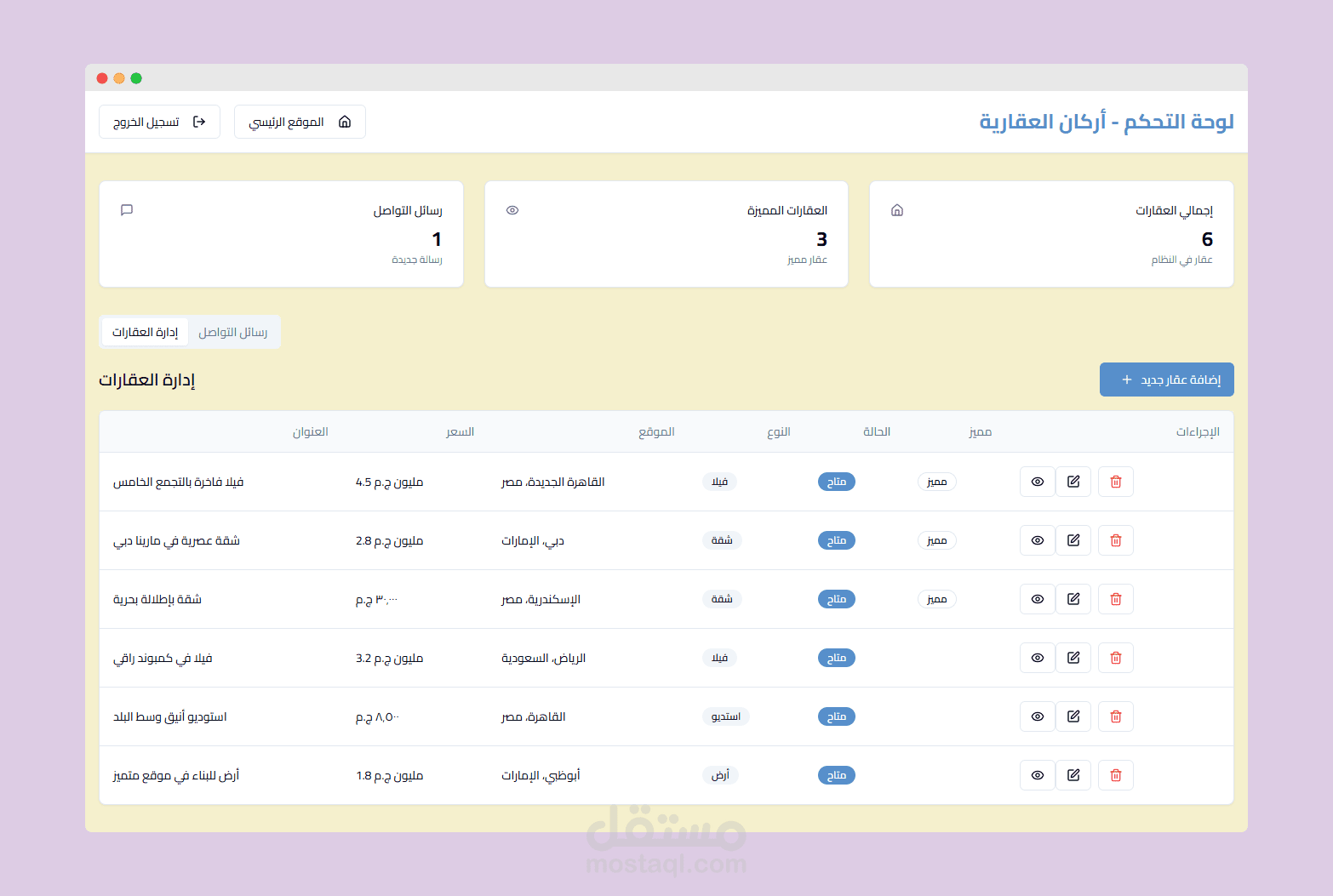Click the أرض type badge
Image resolution: width=1333 pixels, height=896 pixels.
(x=720, y=775)
